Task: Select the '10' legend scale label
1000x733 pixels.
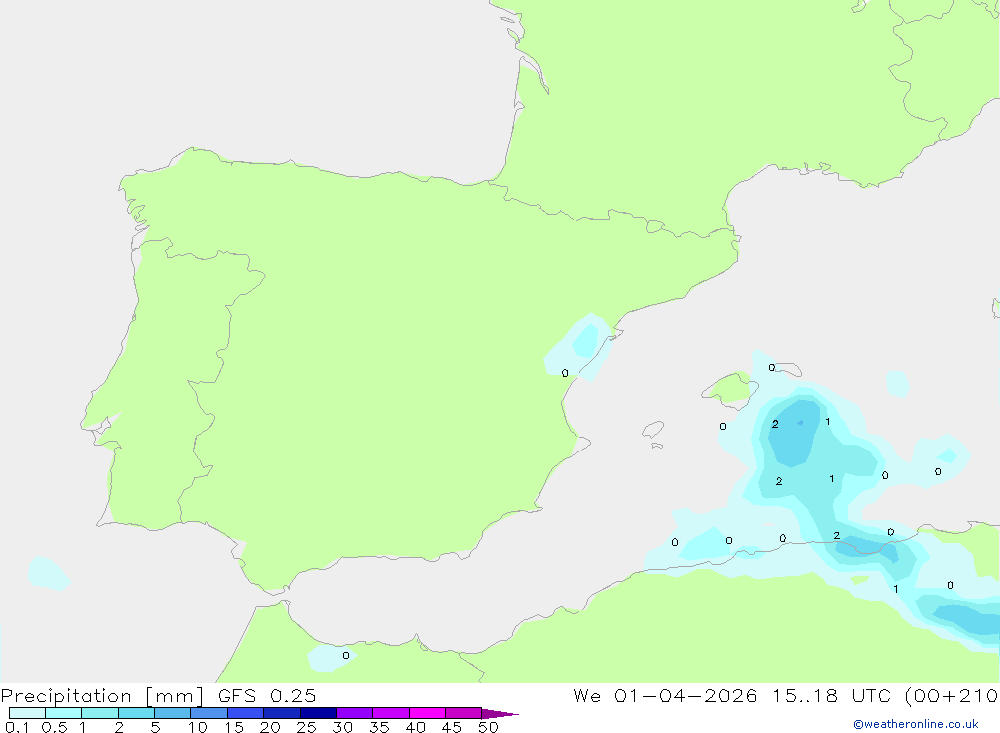Action: (198, 727)
